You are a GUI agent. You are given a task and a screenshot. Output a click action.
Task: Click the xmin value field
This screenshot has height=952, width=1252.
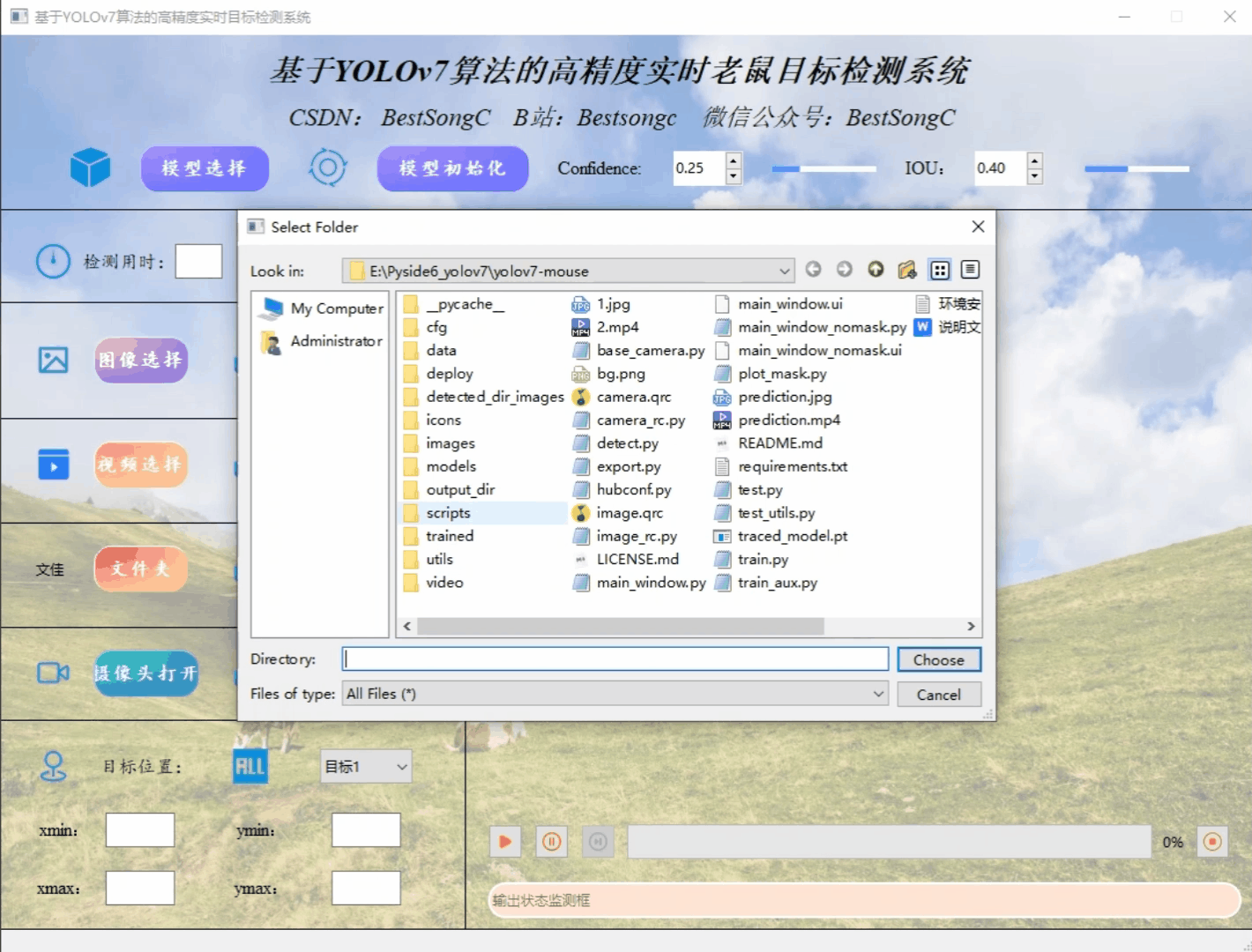coord(140,829)
